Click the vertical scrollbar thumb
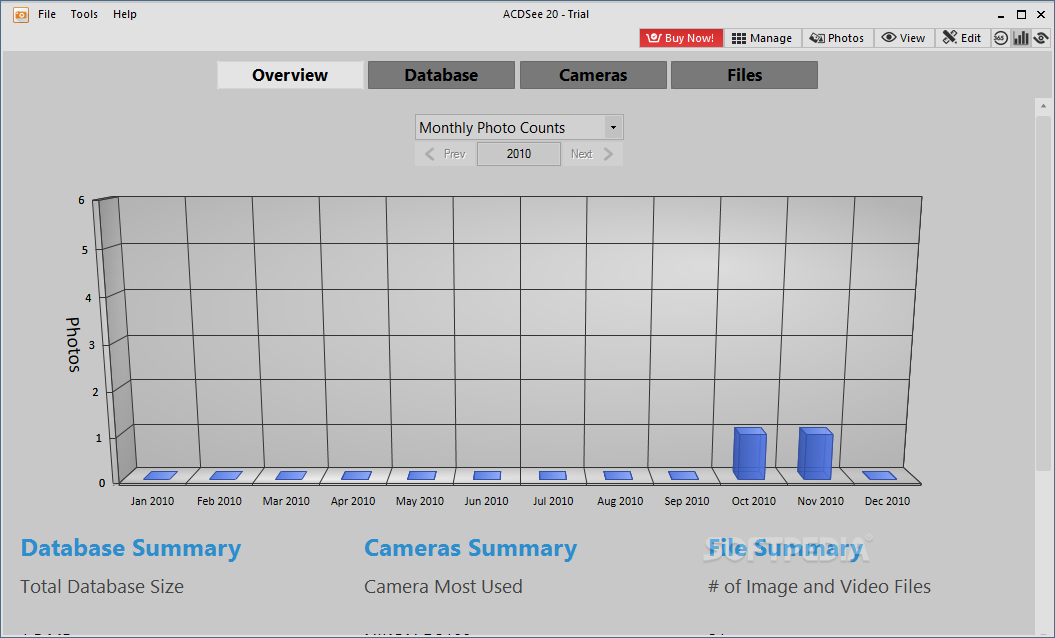1055x638 pixels. click(x=1044, y=293)
